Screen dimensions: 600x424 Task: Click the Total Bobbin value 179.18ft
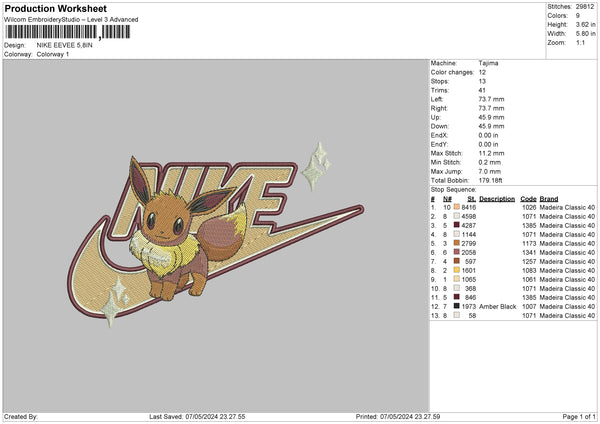pyautogui.click(x=492, y=179)
